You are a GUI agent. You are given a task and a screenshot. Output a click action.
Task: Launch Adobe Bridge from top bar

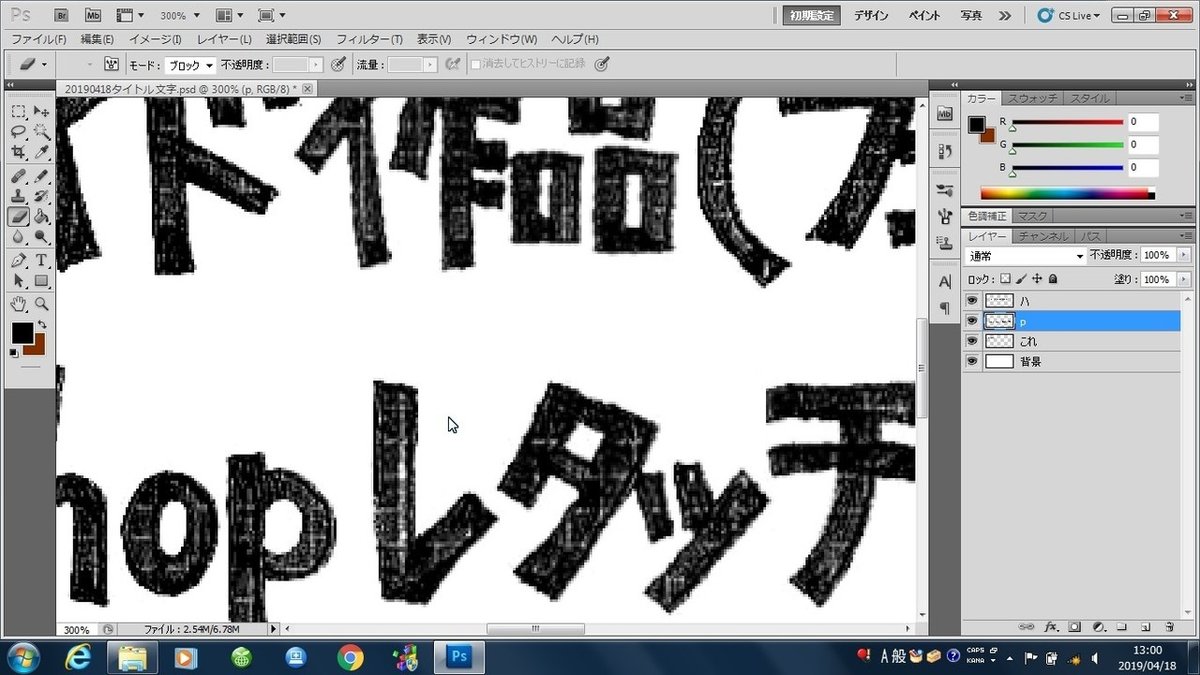tap(60, 15)
